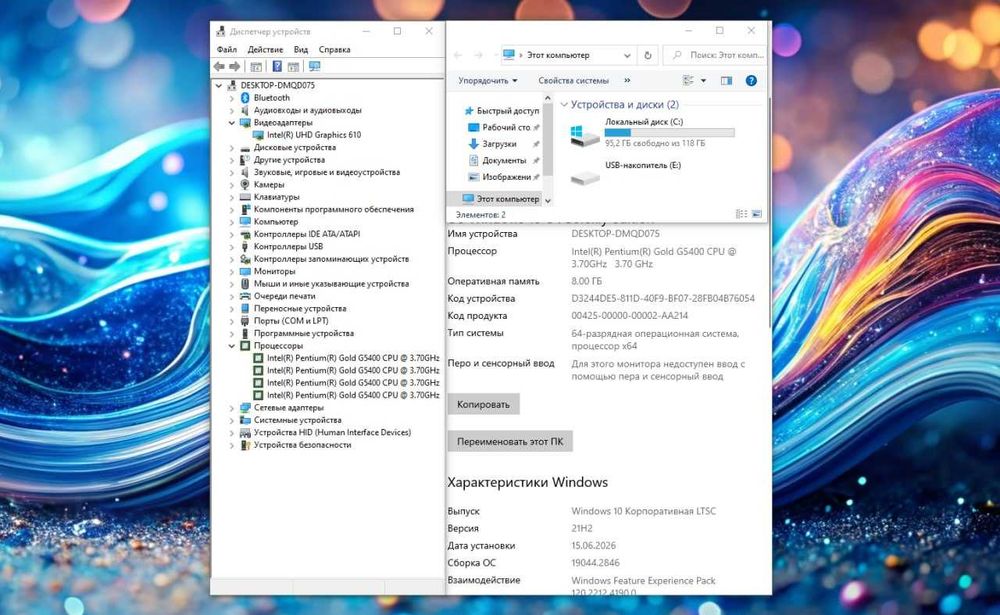
Task: Expand the Системные устройства node
Action: (x=232, y=420)
